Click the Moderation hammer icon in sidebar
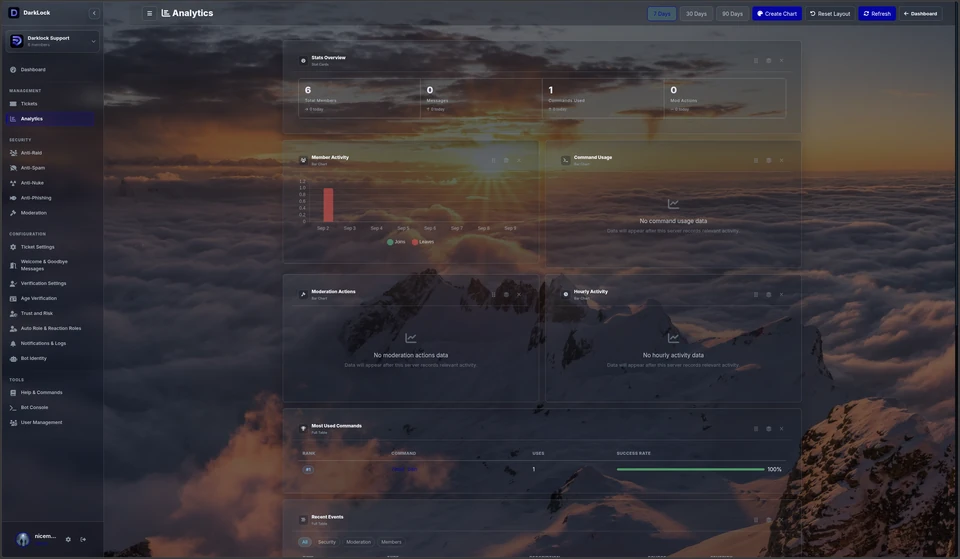This screenshot has width=960, height=559. pyautogui.click(x=13, y=213)
